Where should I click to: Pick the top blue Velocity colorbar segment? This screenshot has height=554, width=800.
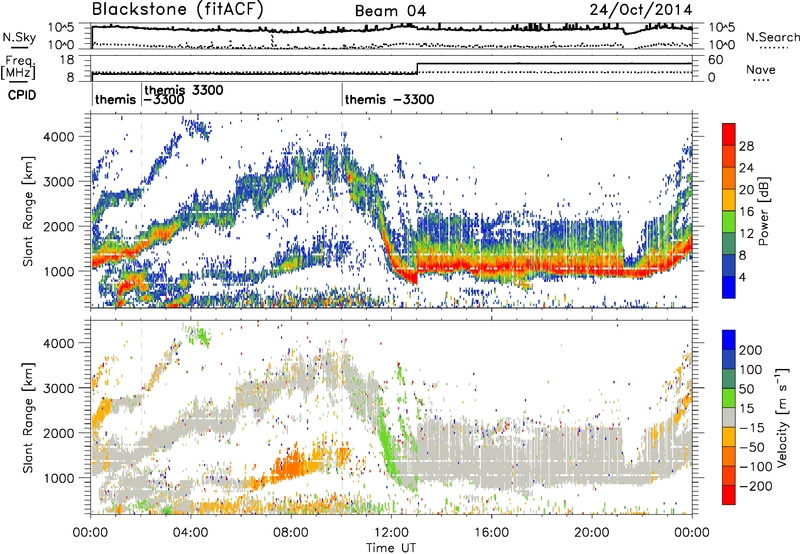[729, 340]
